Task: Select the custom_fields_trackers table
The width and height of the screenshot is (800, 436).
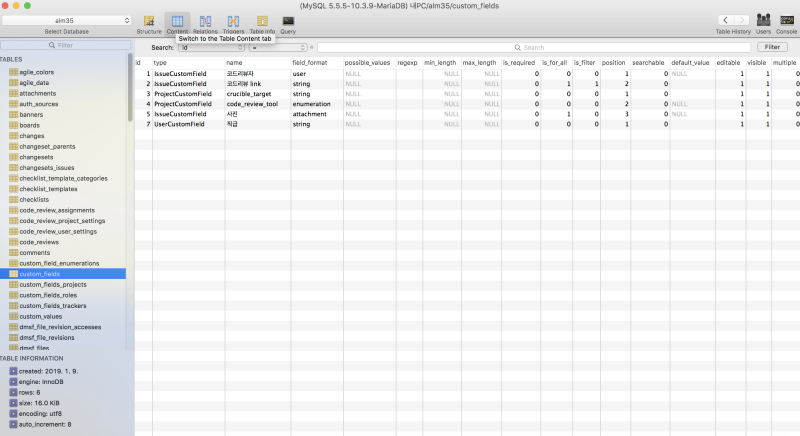Action: click(53, 306)
